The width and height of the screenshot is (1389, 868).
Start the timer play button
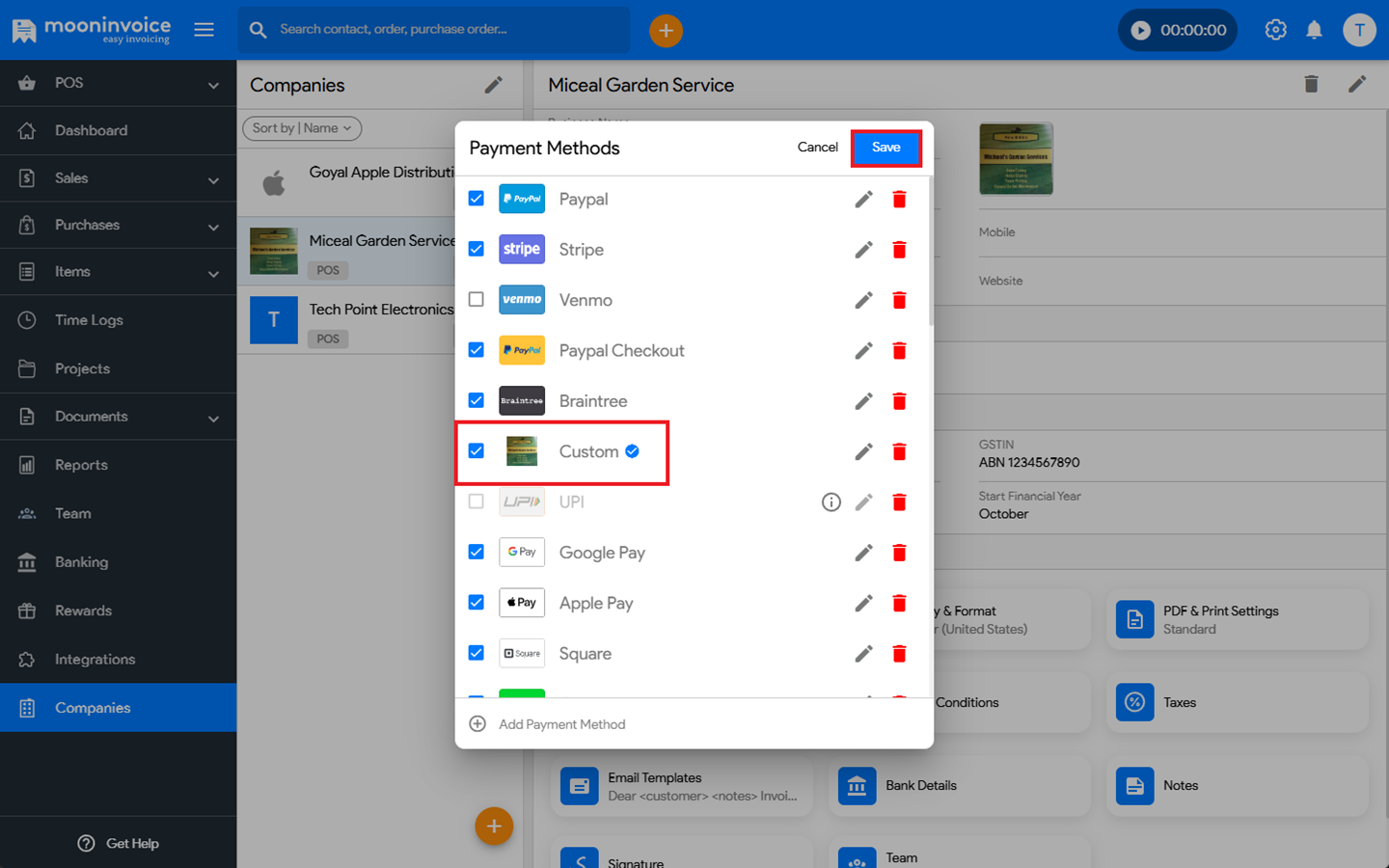click(1140, 30)
